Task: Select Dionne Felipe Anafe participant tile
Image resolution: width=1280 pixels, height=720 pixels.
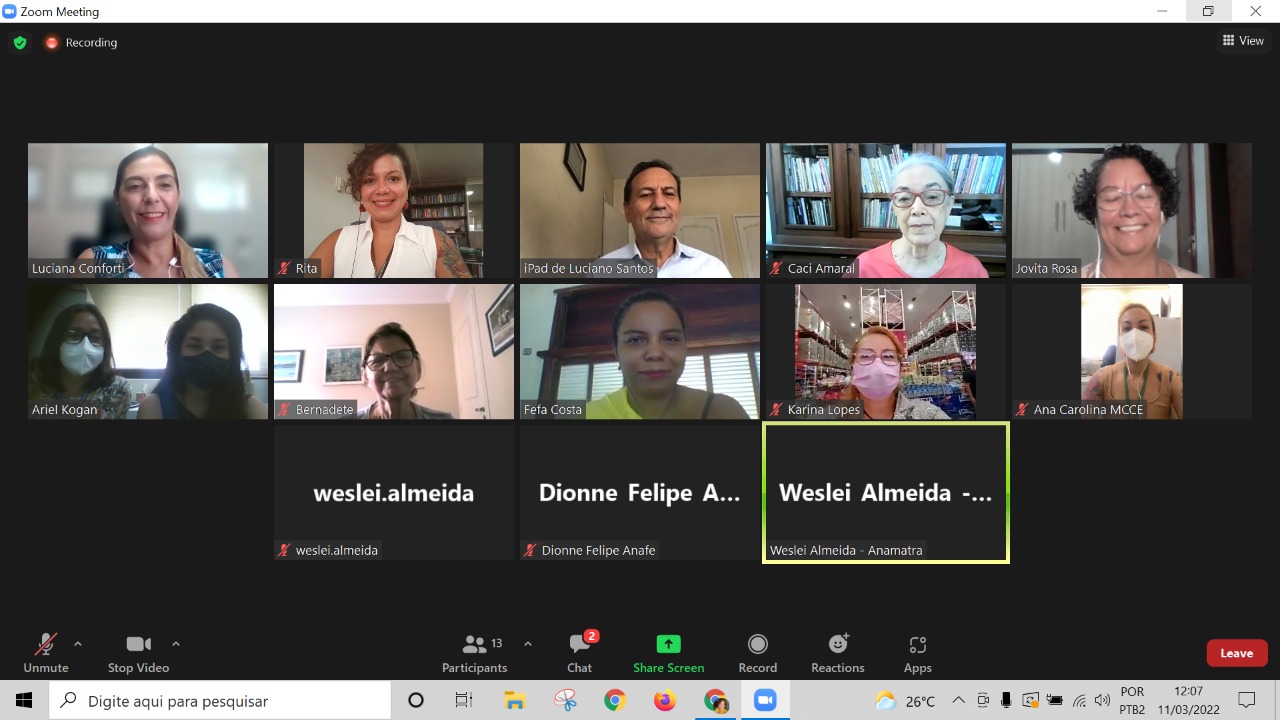Action: pos(640,492)
